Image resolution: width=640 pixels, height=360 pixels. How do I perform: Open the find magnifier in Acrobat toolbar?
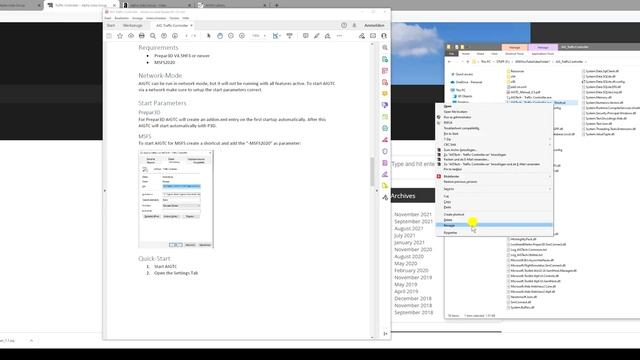[153, 36]
